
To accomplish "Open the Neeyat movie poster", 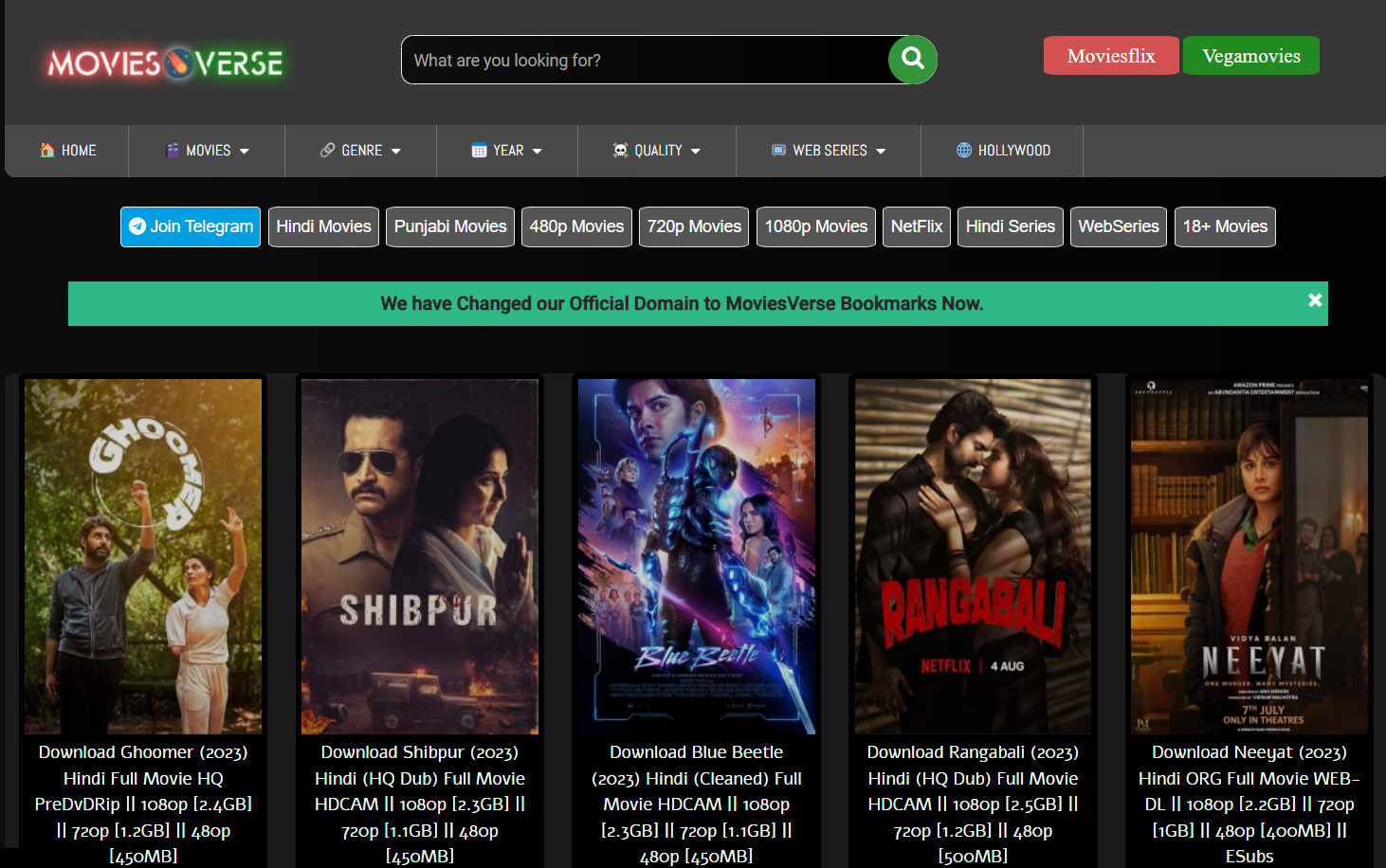I will (x=1249, y=556).
